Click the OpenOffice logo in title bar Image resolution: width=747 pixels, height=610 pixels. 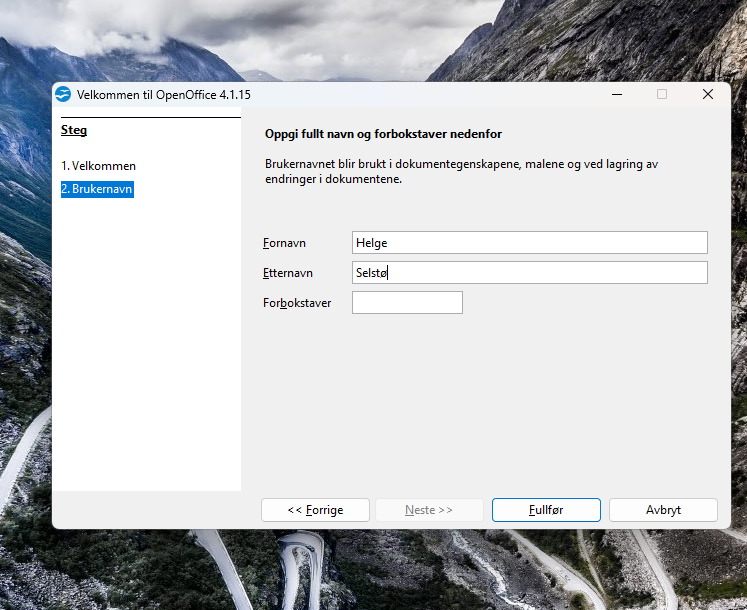(64, 94)
